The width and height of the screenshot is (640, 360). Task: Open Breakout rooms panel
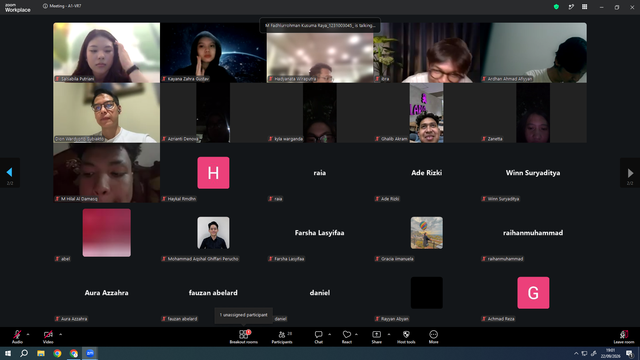(x=244, y=337)
